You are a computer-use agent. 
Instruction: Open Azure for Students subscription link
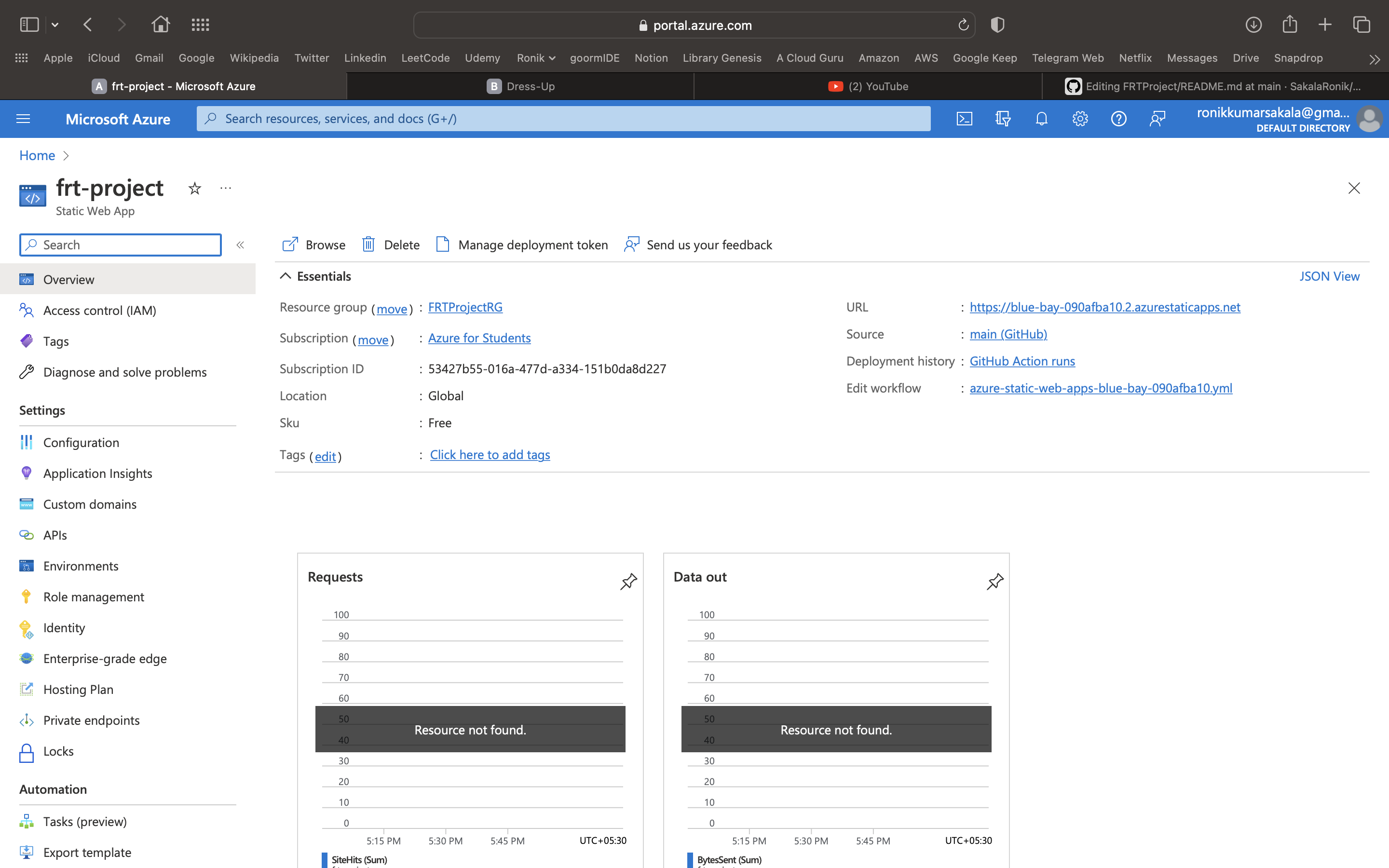479,338
